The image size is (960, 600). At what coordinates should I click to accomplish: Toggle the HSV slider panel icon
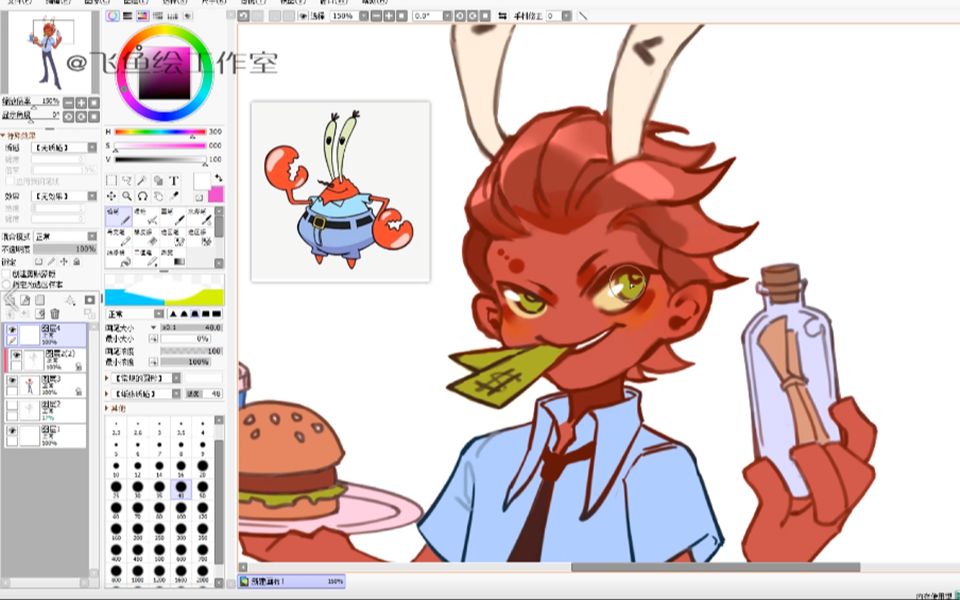(143, 16)
